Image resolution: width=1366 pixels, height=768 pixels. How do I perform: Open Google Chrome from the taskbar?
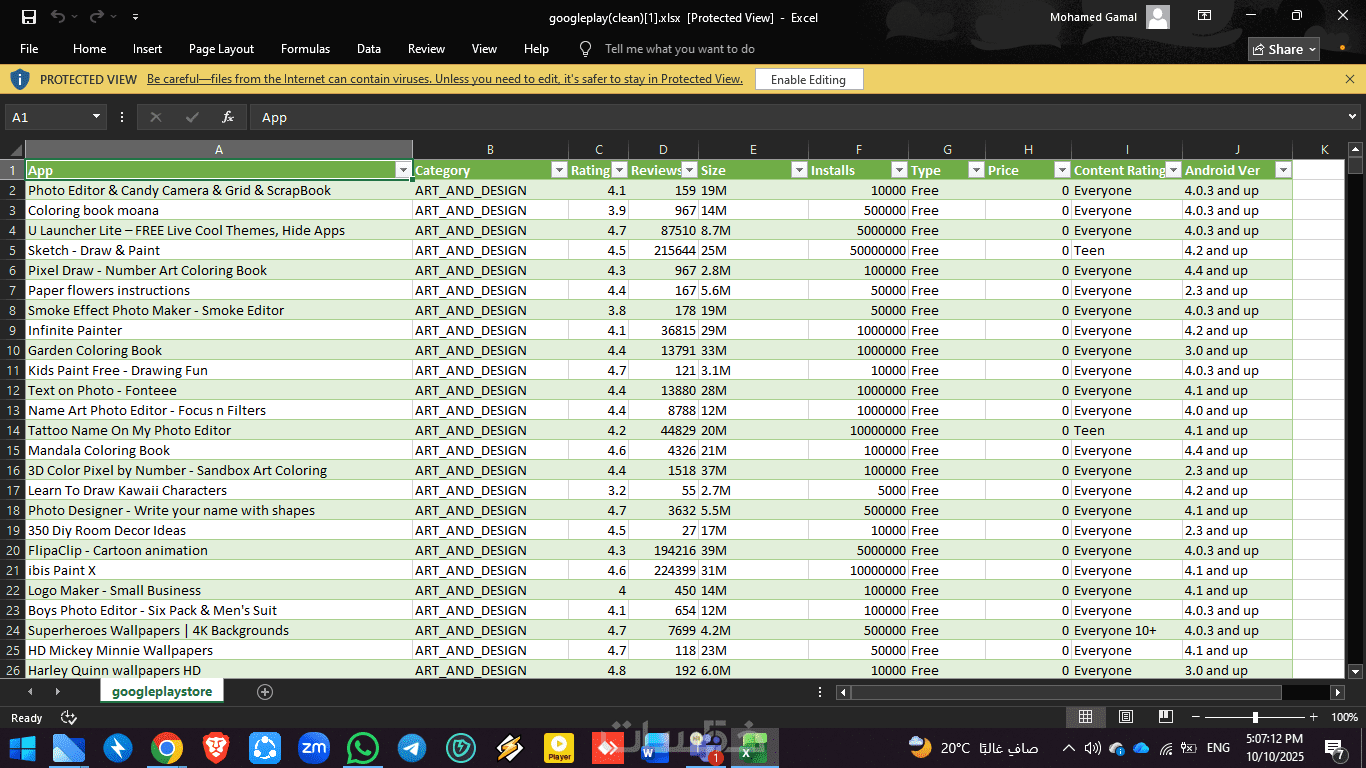click(167, 747)
